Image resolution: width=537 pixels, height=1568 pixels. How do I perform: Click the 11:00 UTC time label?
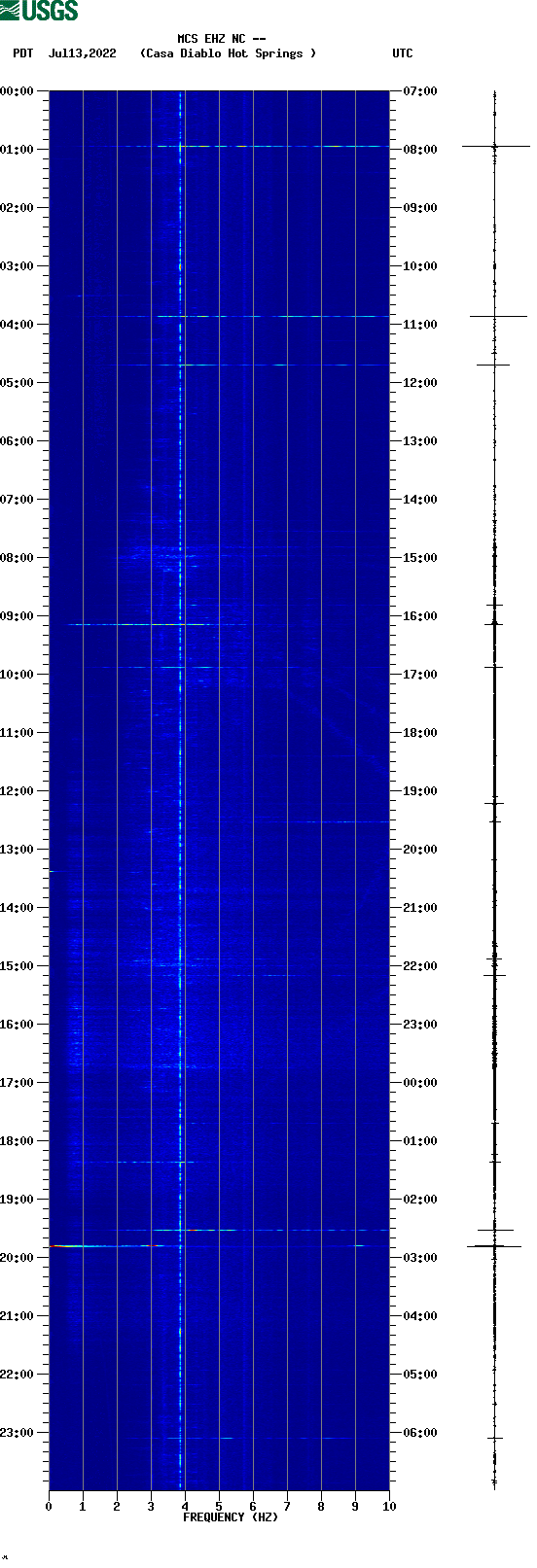(x=420, y=325)
